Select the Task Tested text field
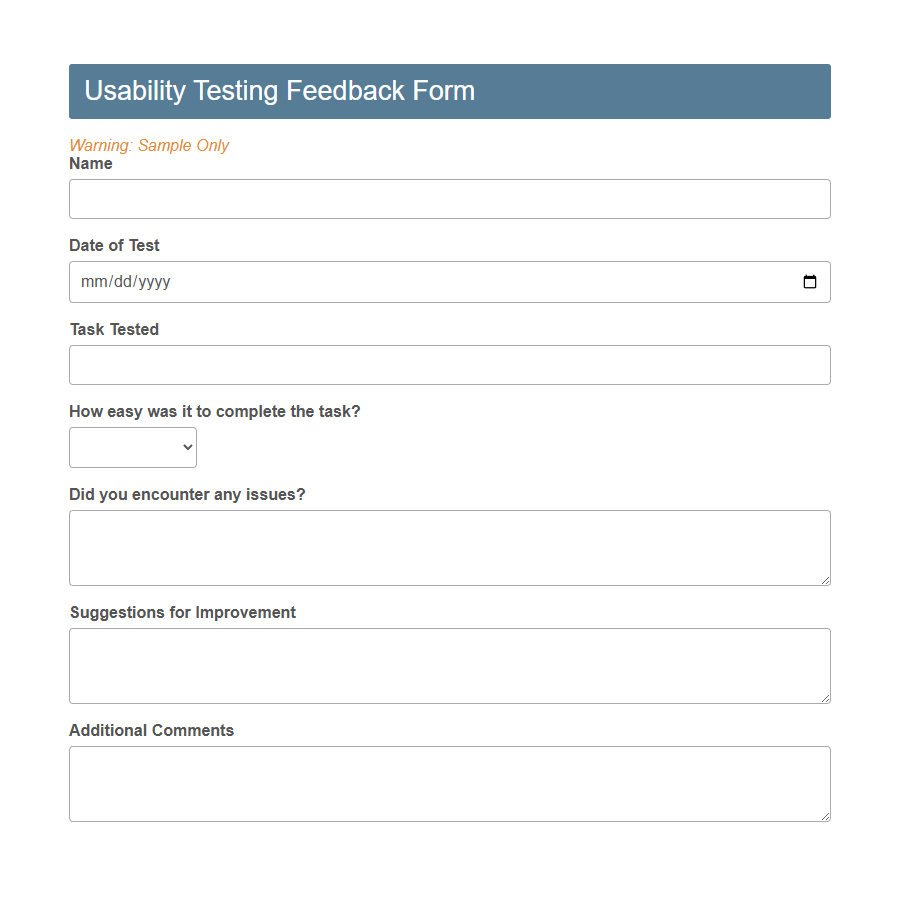The image size is (900, 904). 449,365
